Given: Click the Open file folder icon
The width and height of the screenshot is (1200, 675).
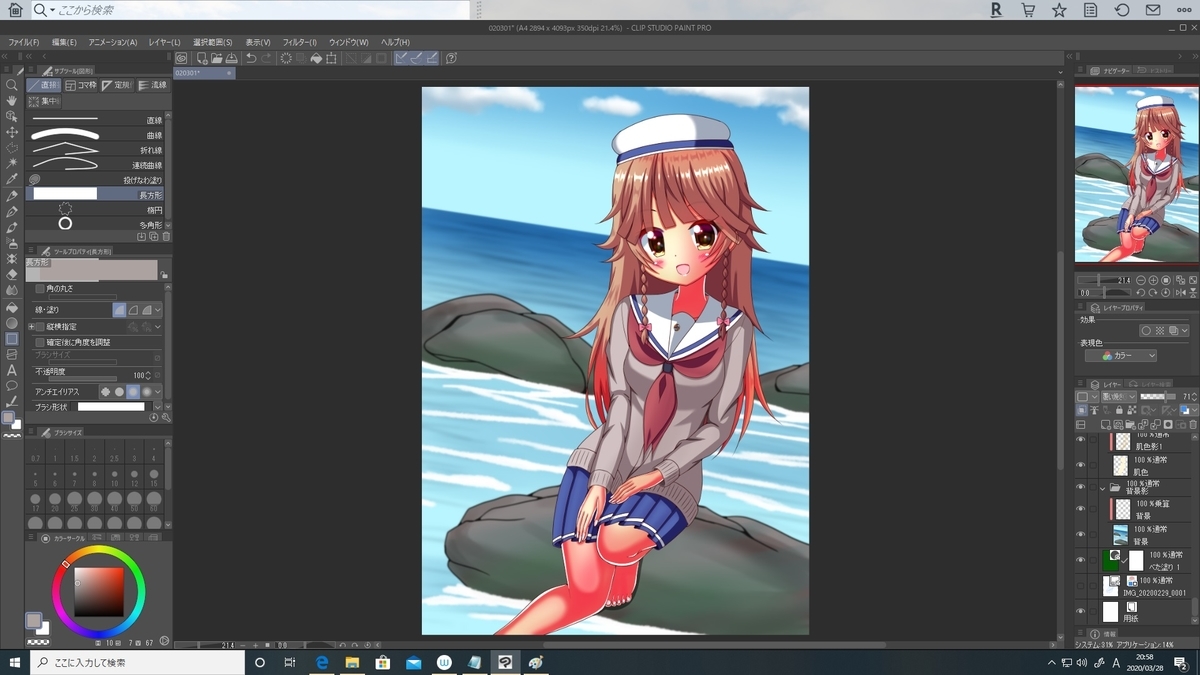Looking at the screenshot, I should click(x=216, y=58).
